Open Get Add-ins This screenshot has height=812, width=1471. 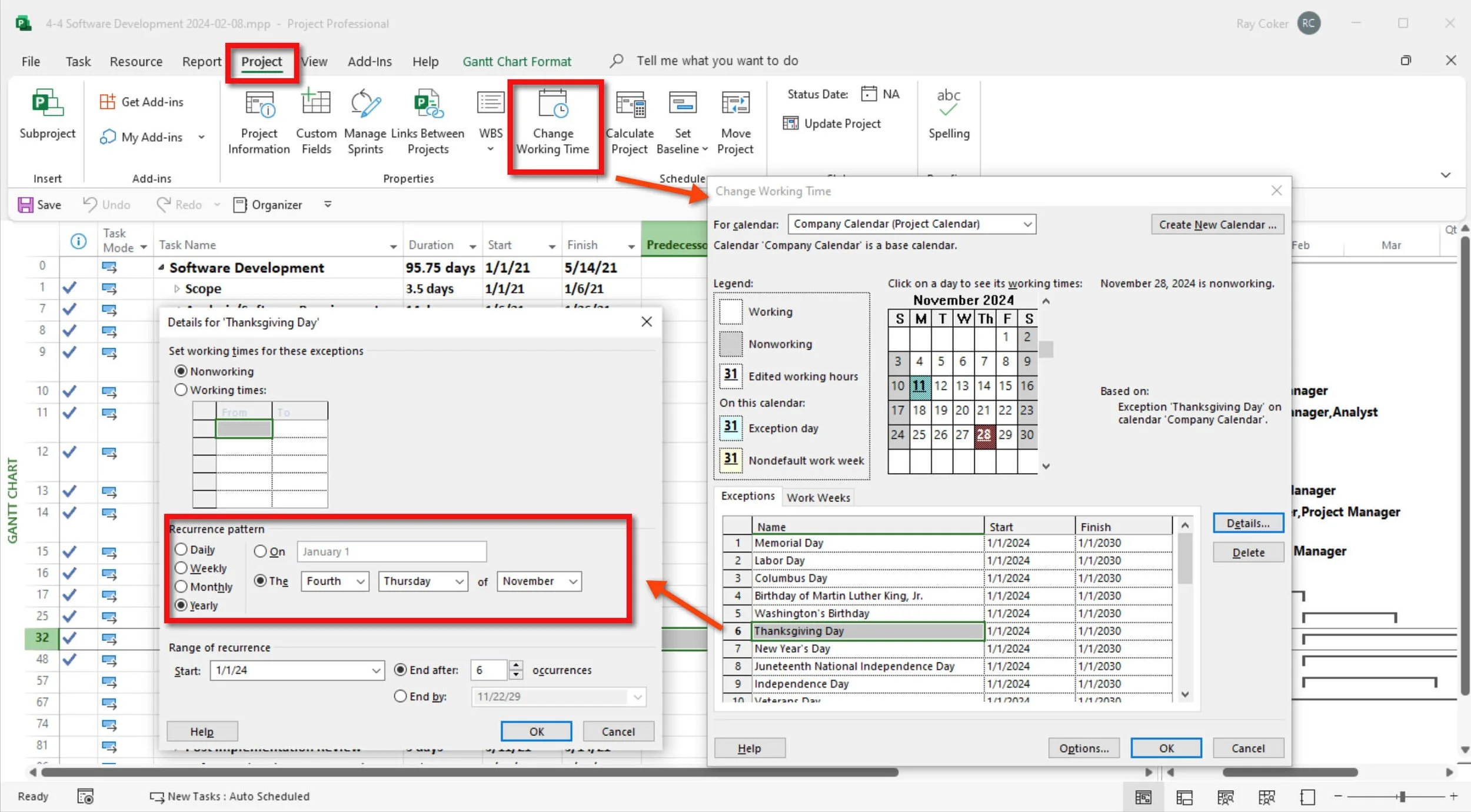[x=142, y=102]
